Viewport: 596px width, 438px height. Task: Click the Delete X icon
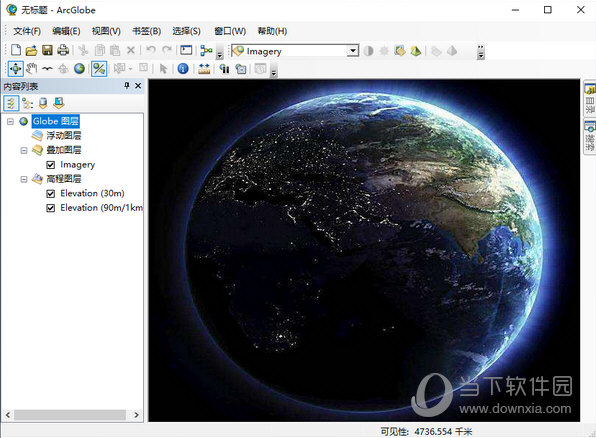[131, 50]
